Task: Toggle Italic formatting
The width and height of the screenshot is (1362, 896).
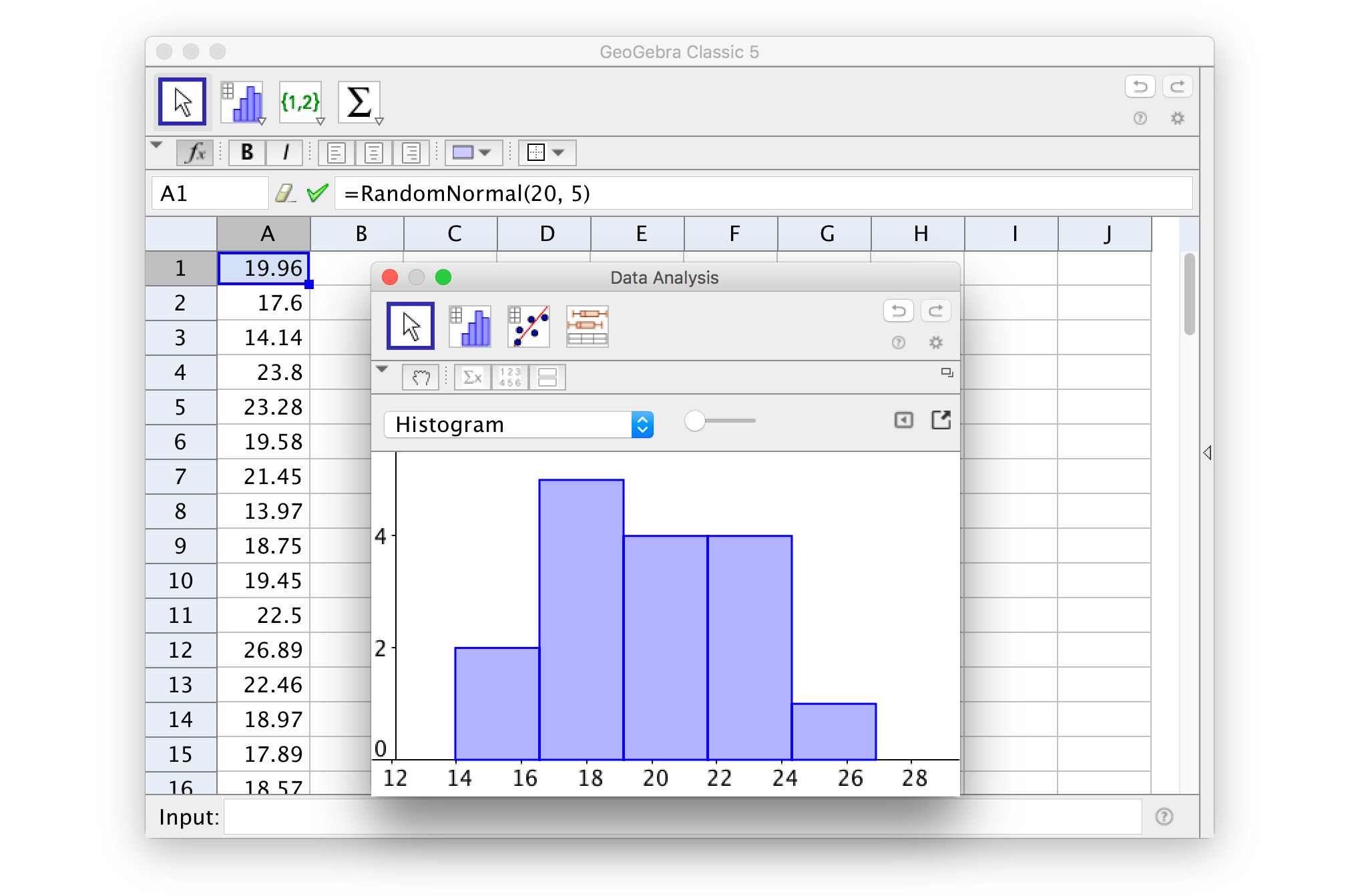Action: [x=285, y=153]
